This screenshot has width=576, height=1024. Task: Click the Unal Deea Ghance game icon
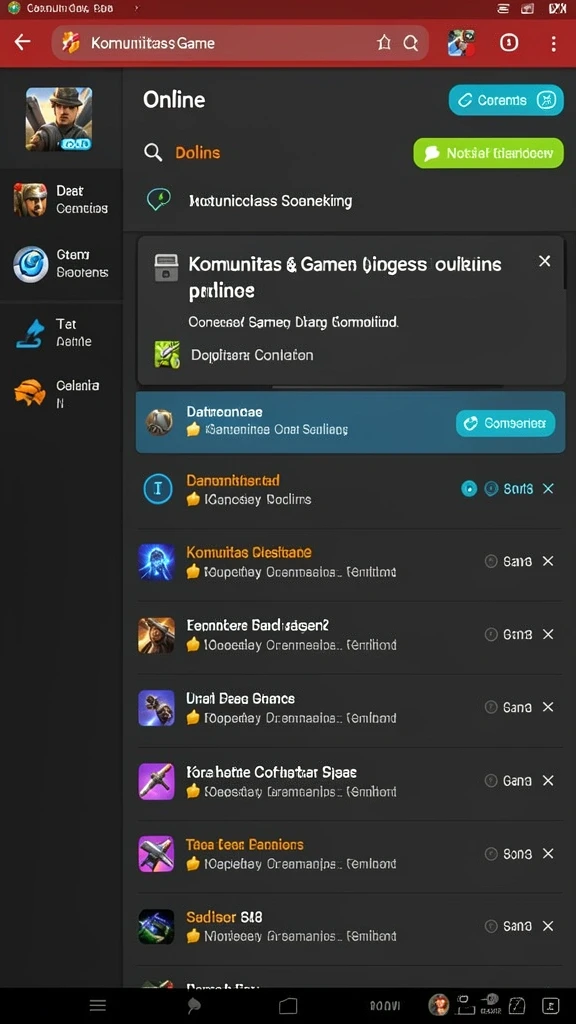(157, 709)
